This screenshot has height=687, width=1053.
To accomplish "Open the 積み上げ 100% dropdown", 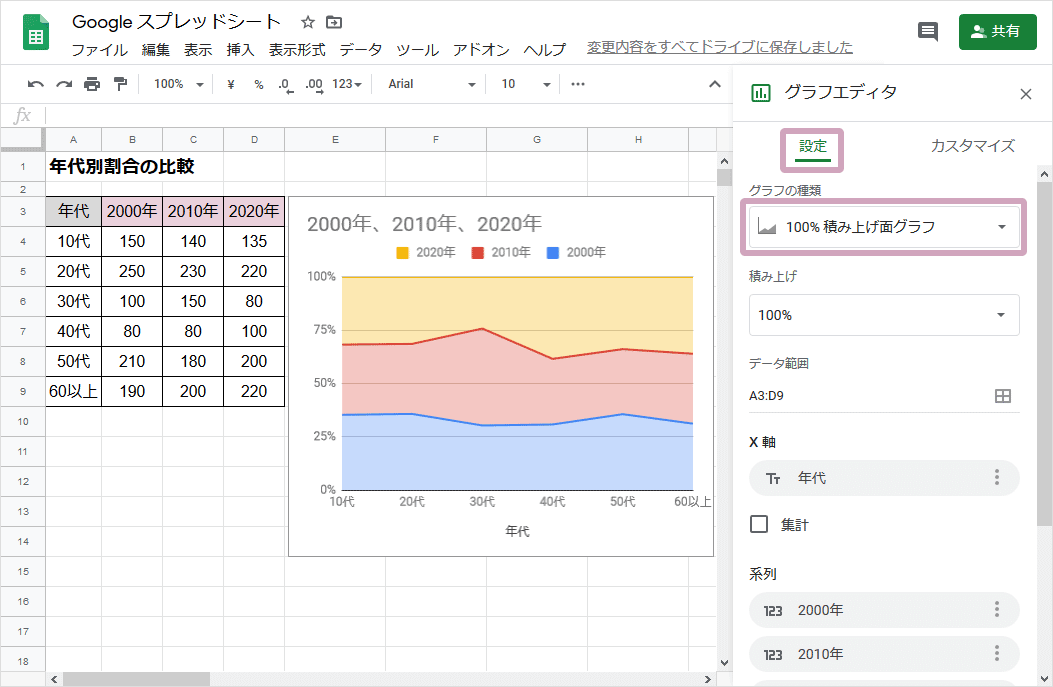I will (884, 315).
